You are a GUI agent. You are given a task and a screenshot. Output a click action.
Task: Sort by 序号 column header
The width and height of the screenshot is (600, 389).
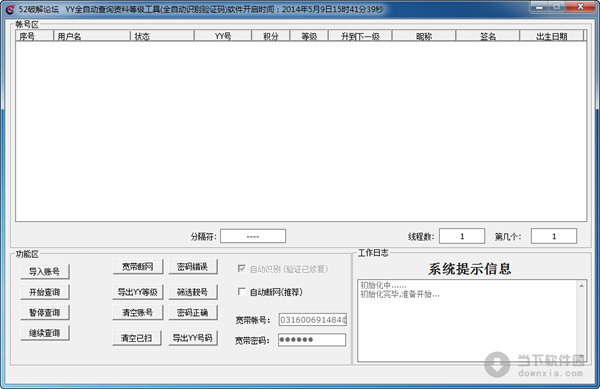[x=34, y=36]
